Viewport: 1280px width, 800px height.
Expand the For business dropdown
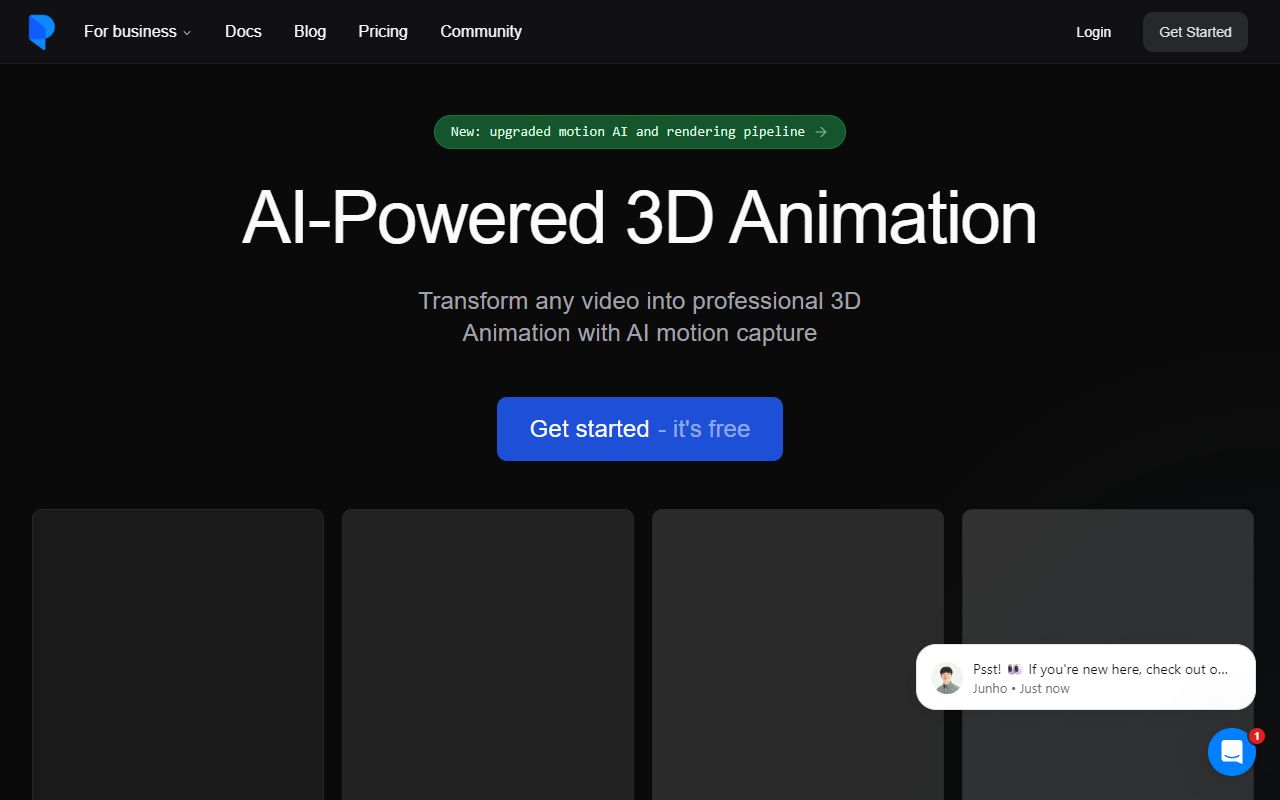coord(137,31)
